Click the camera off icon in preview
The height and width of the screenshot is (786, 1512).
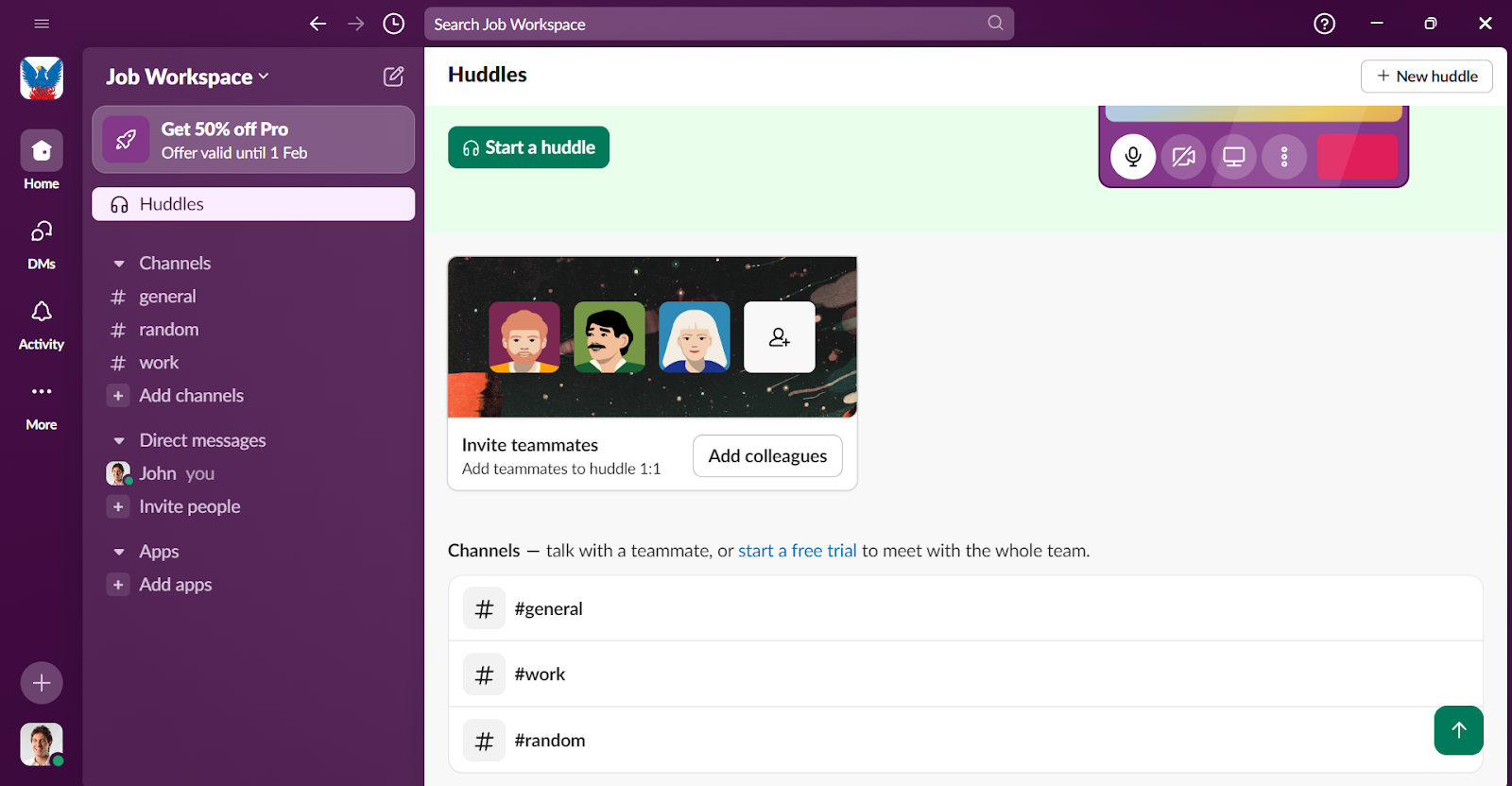[x=1184, y=157]
